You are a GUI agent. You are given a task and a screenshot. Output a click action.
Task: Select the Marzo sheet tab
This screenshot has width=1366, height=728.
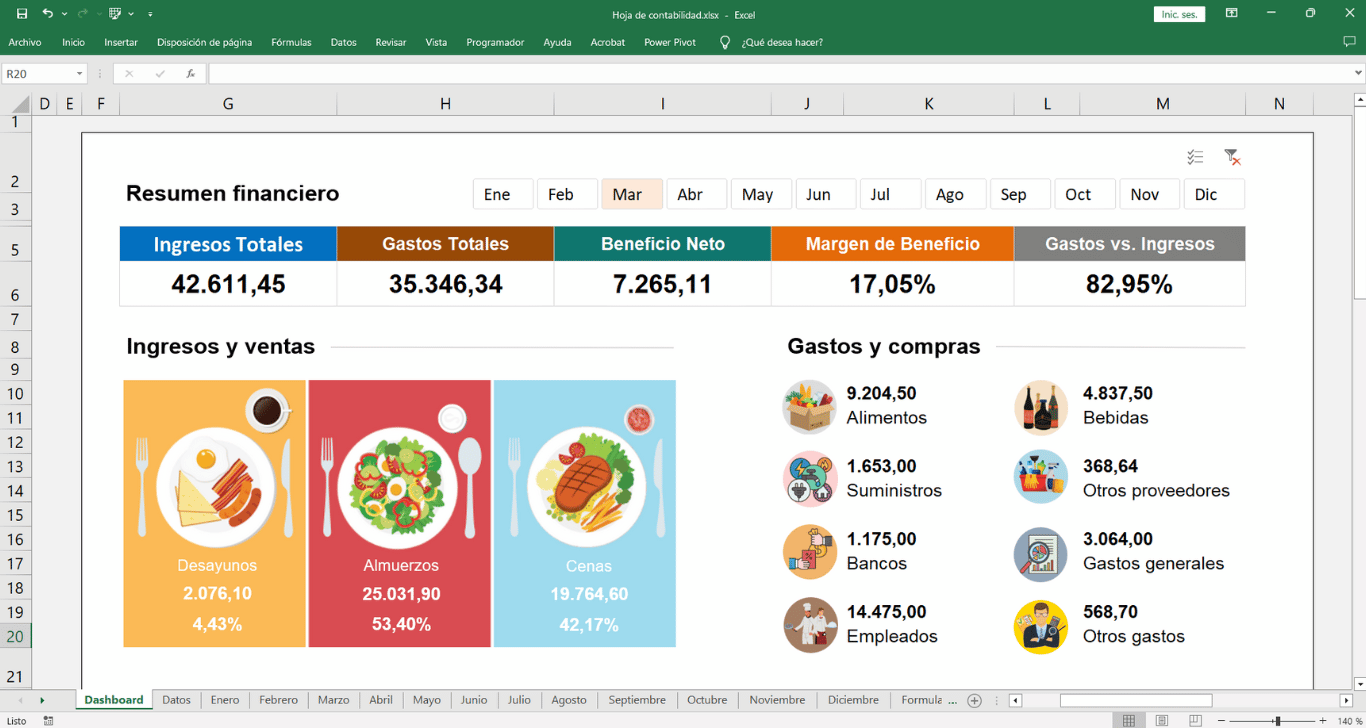tap(333, 700)
